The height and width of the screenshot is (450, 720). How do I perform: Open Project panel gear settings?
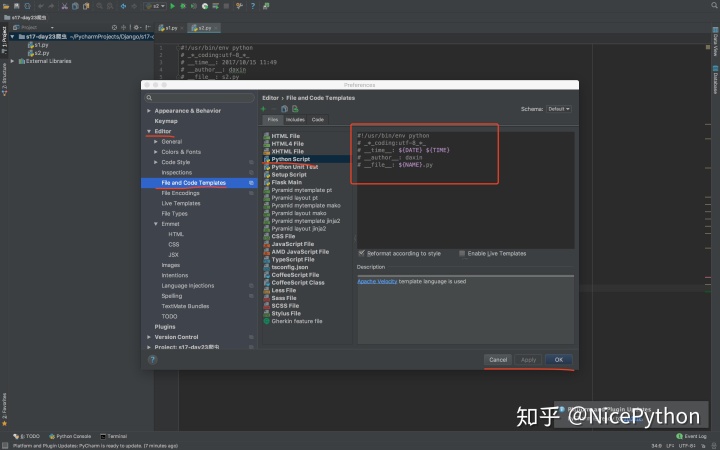[136, 28]
